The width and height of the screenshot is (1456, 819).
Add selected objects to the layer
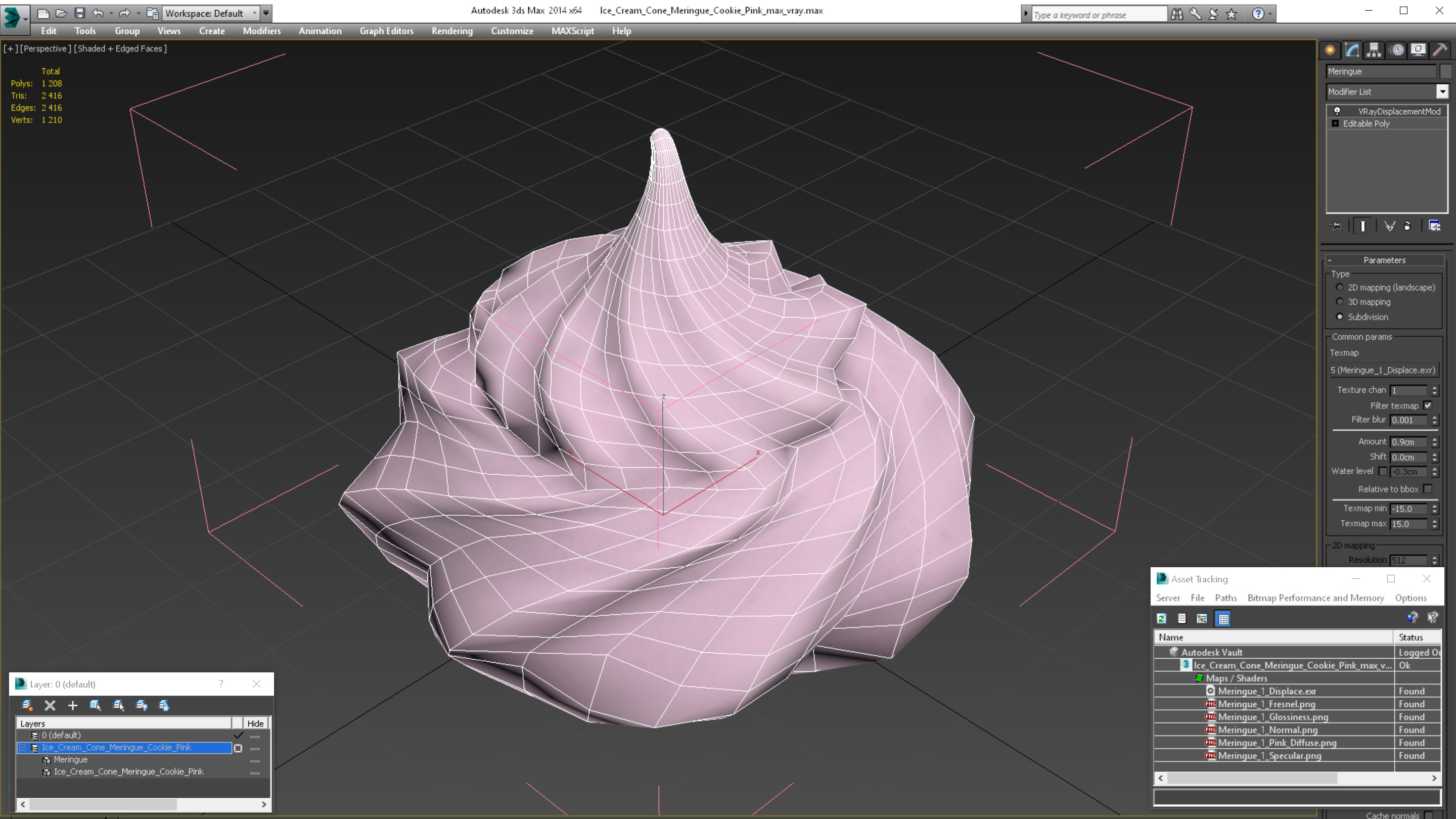(x=73, y=705)
